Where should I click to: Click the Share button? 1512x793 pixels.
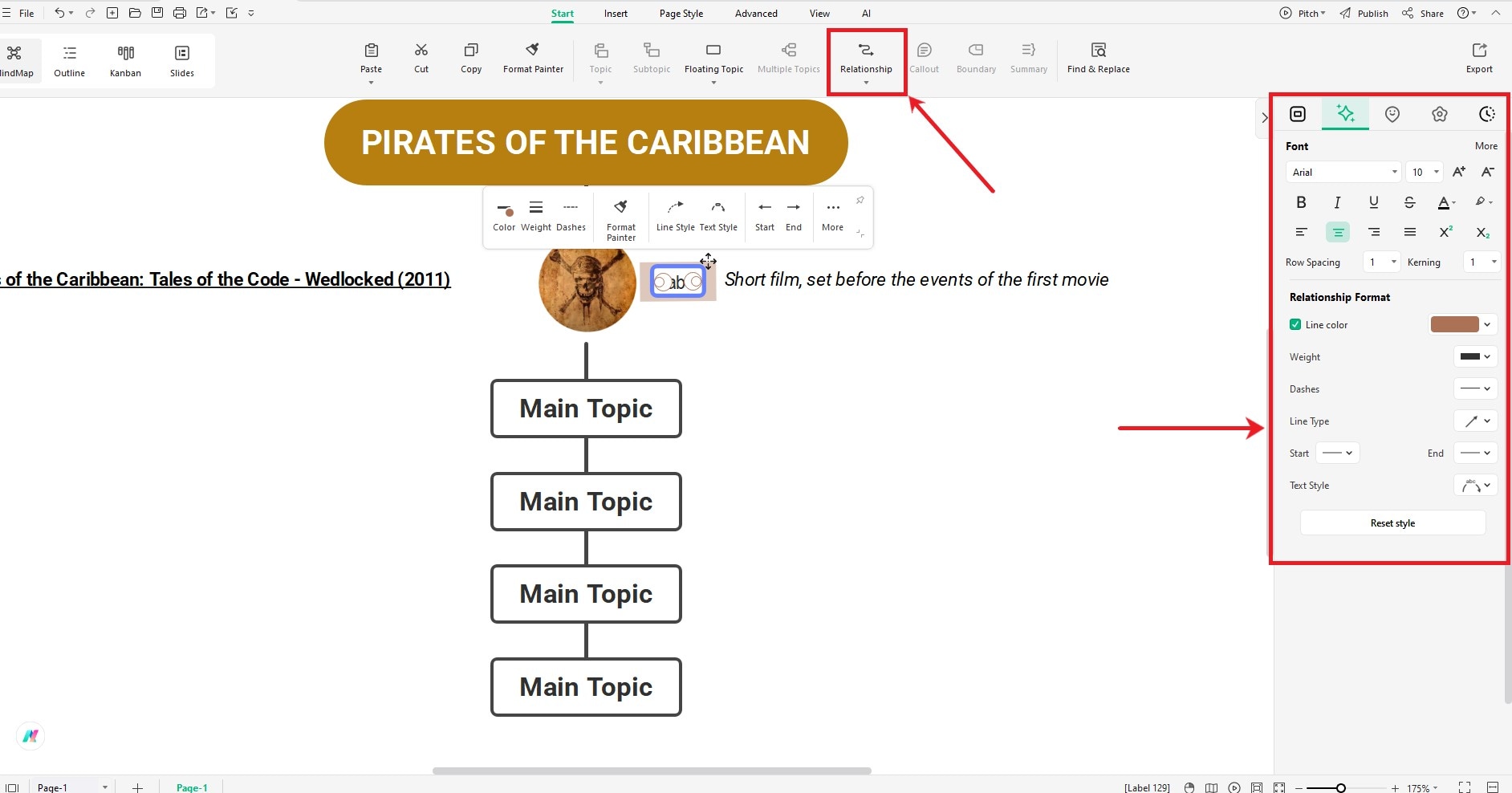(x=1423, y=13)
